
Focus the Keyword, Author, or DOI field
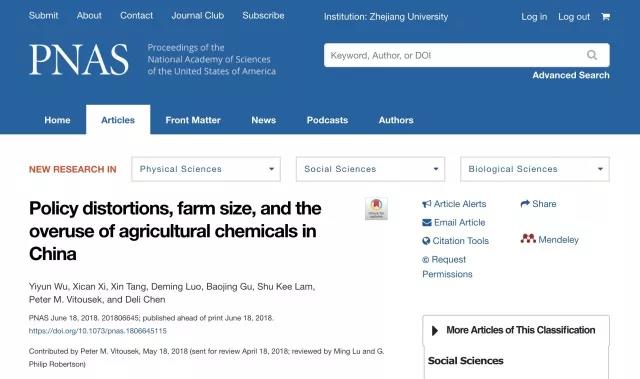click(467, 55)
